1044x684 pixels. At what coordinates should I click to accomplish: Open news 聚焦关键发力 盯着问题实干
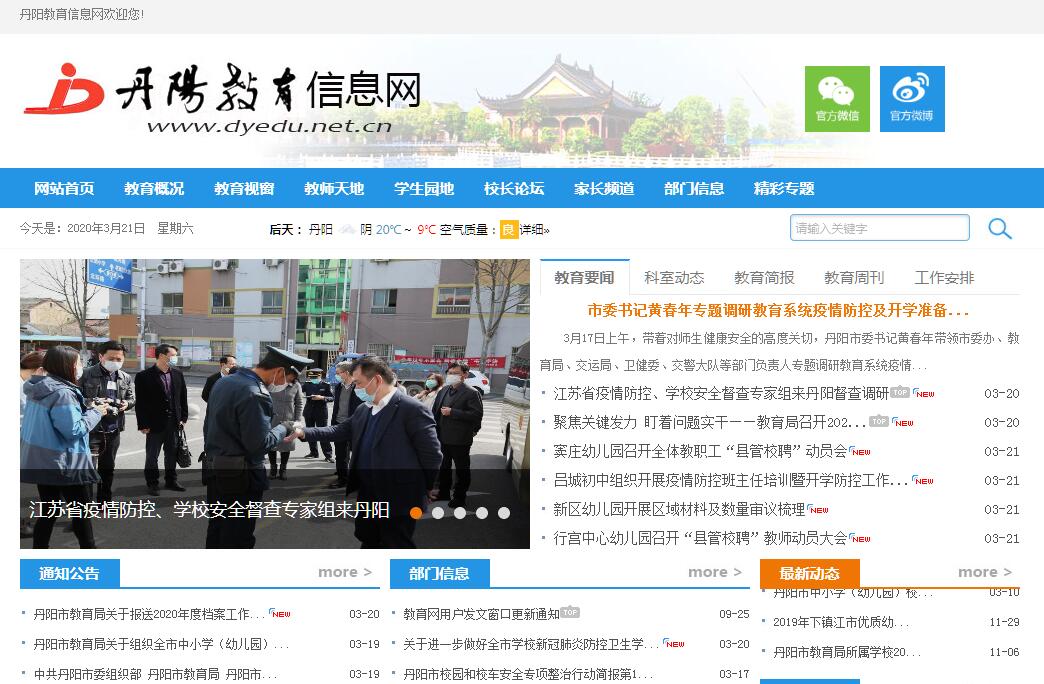pos(710,422)
